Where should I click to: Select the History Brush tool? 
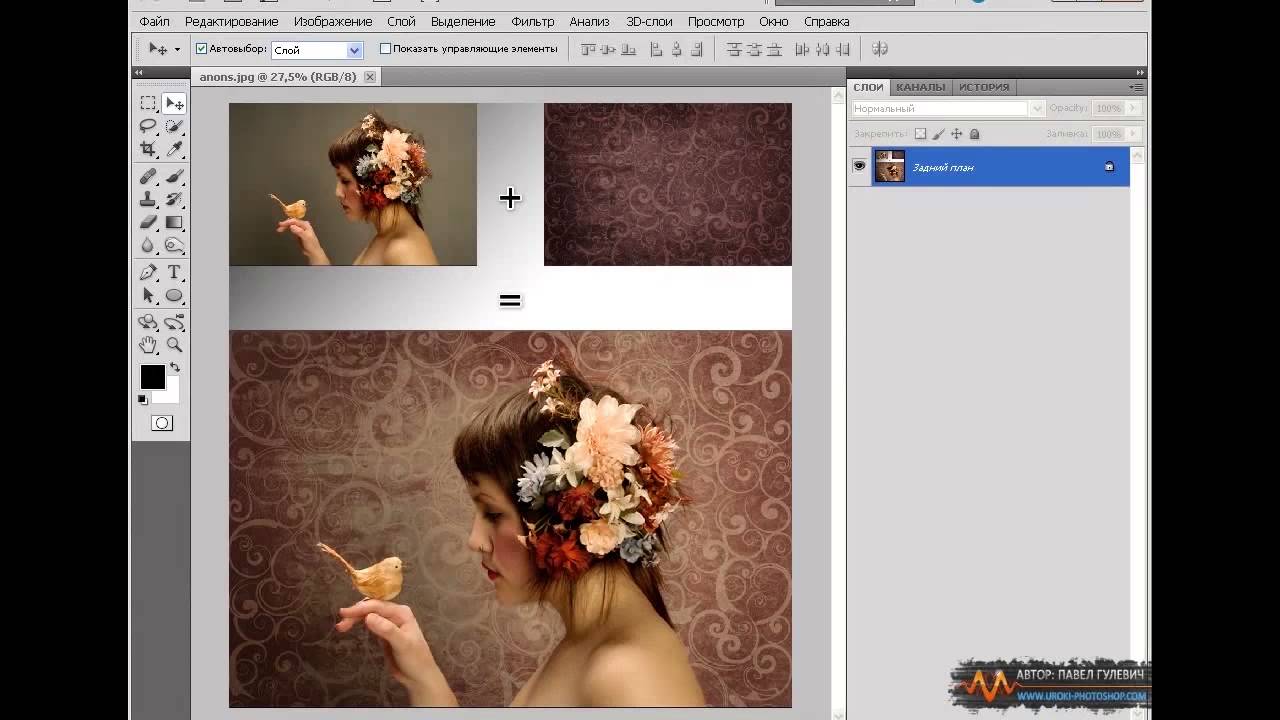coord(174,199)
